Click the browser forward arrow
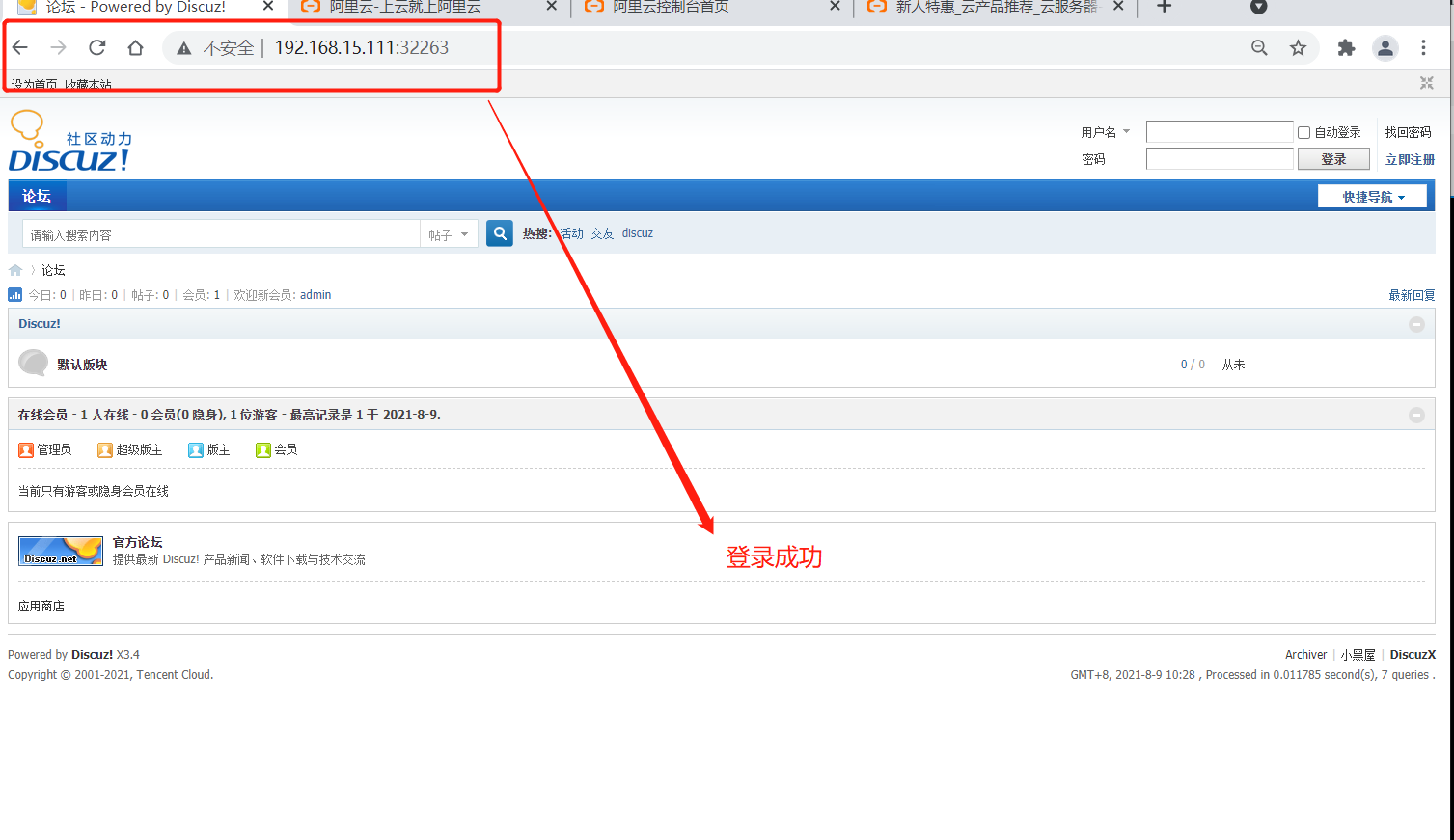Screen dimensions: 1454x840 [x=58, y=47]
